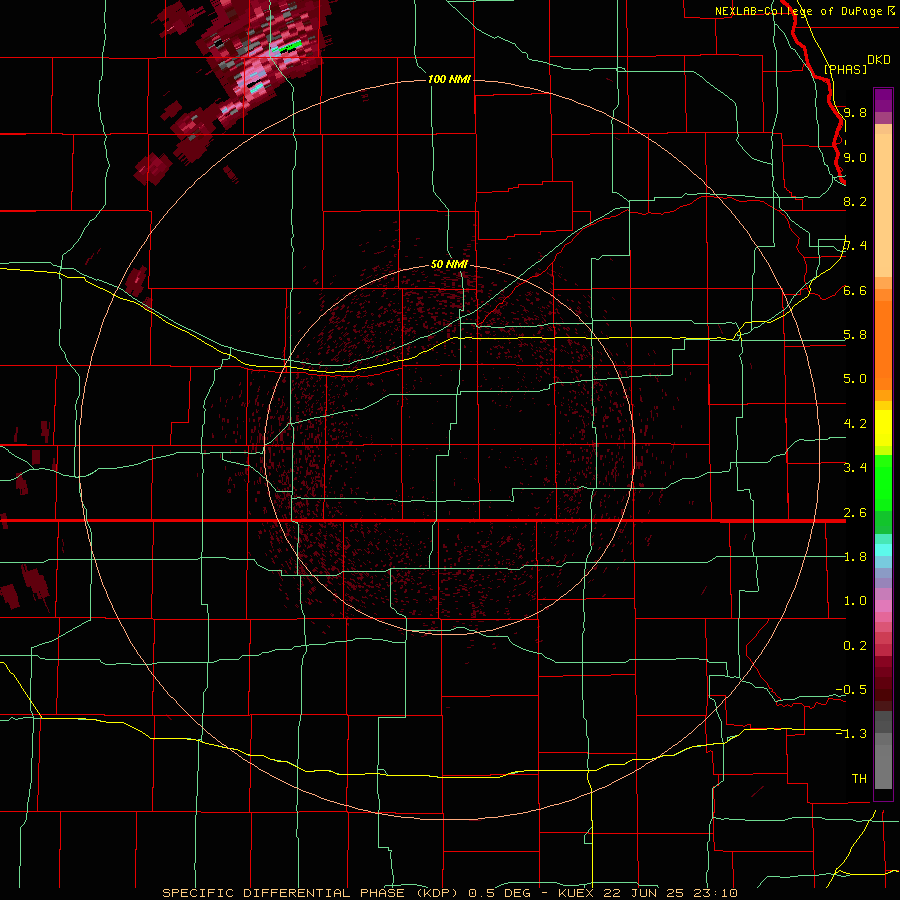This screenshot has width=900, height=900.
Task: Click the purple band atop the color scale
Action: pos(883,100)
